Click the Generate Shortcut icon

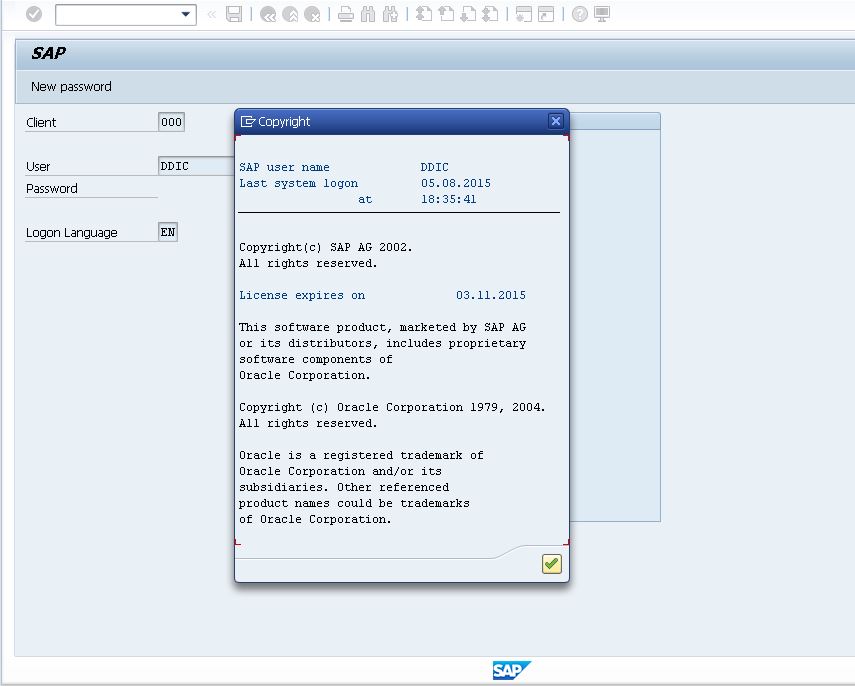[x=546, y=14]
